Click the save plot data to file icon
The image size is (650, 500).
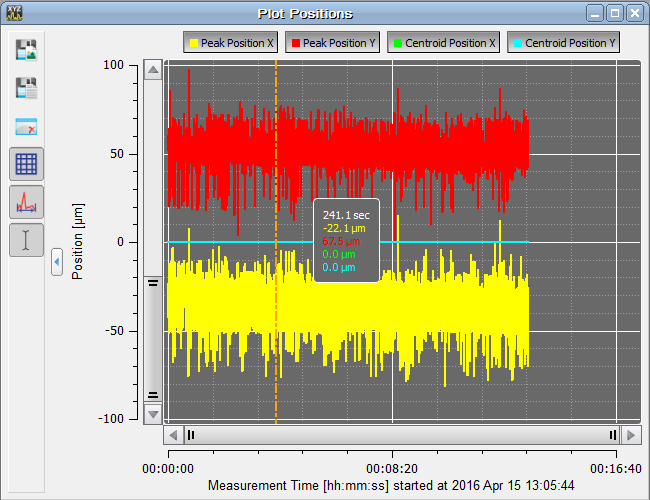click(26, 88)
